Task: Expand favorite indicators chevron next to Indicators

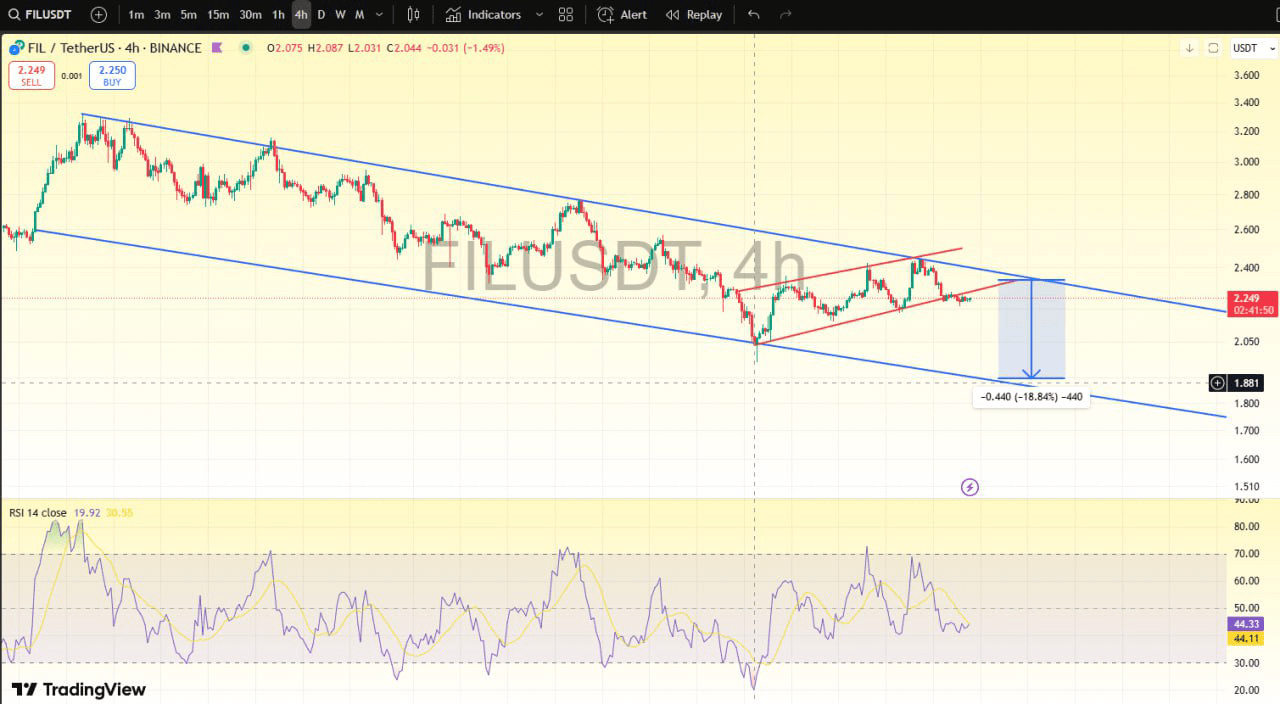Action: click(540, 15)
